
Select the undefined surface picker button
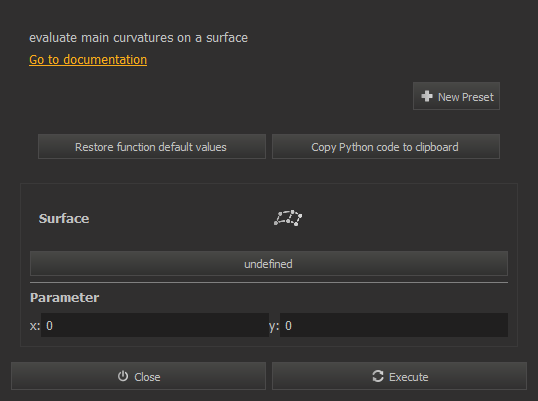(x=269, y=264)
